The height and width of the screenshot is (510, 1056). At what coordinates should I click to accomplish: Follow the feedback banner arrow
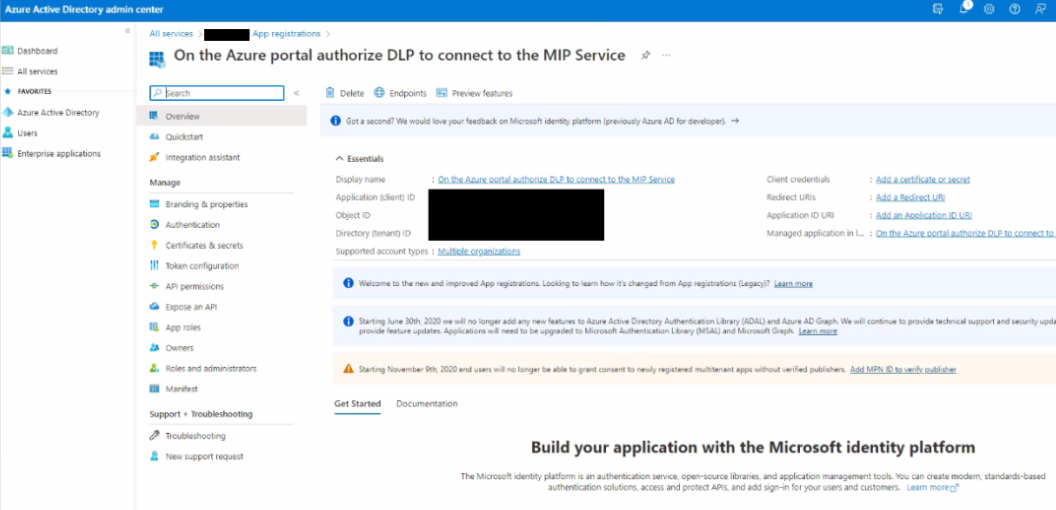[735, 121]
